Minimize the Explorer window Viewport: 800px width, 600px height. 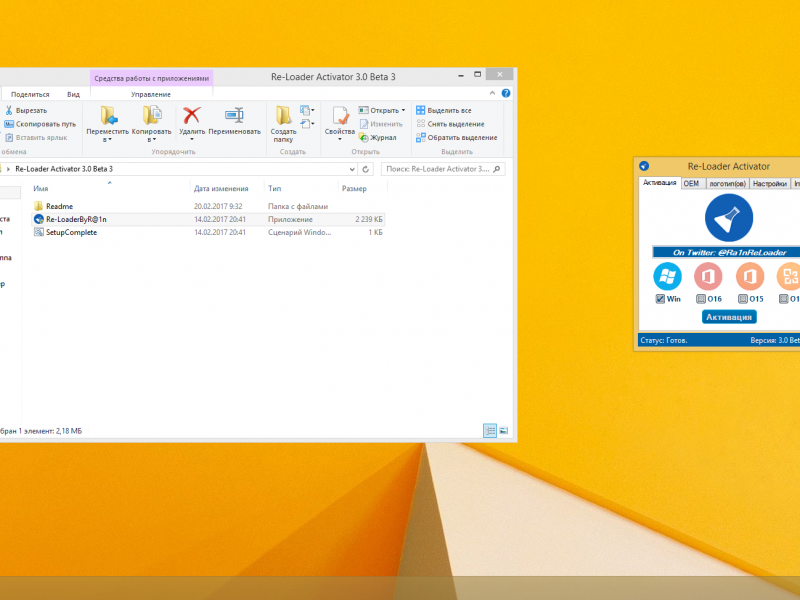coord(461,75)
